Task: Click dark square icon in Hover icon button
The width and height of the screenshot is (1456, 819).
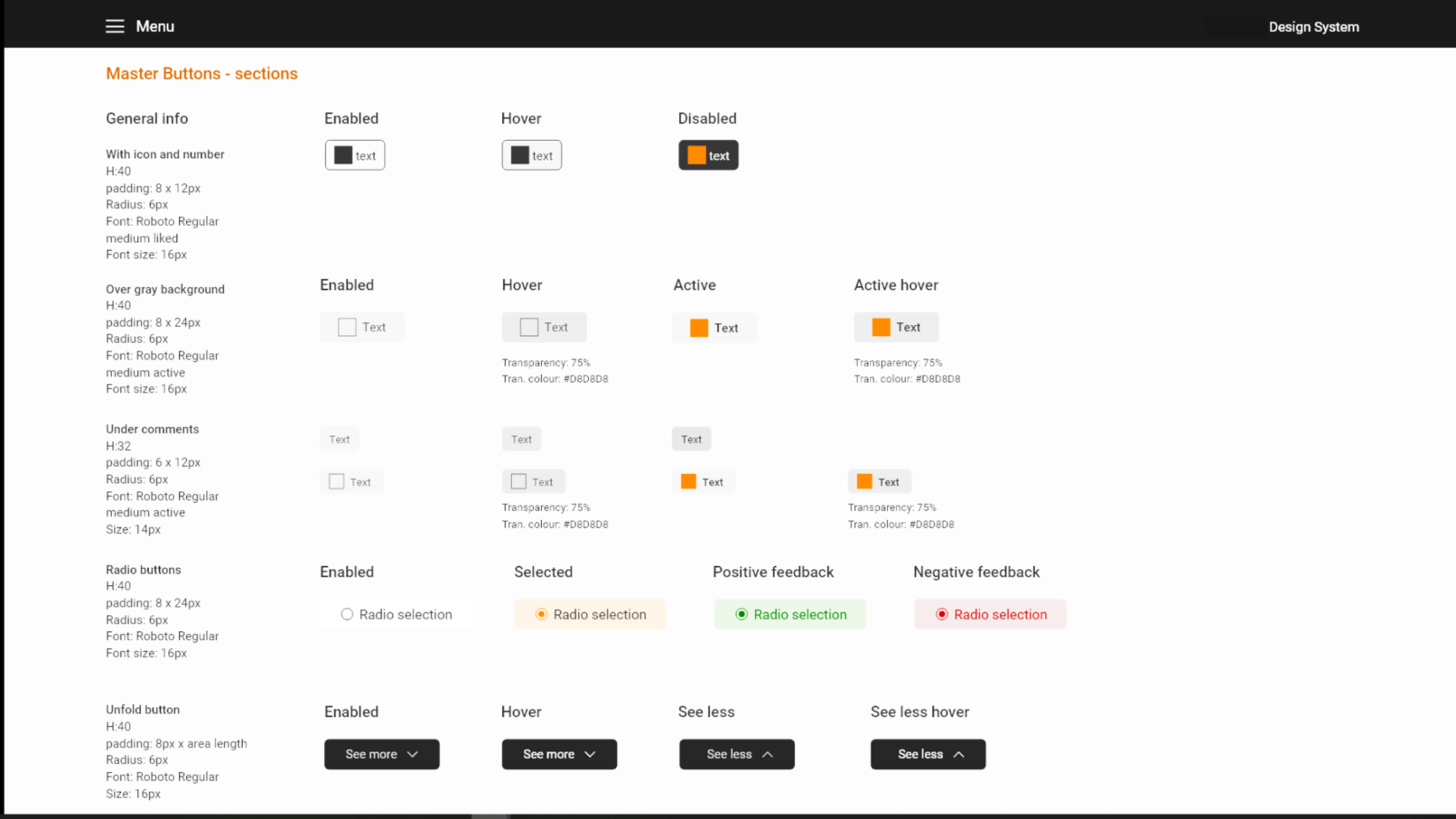Action: tap(519, 155)
